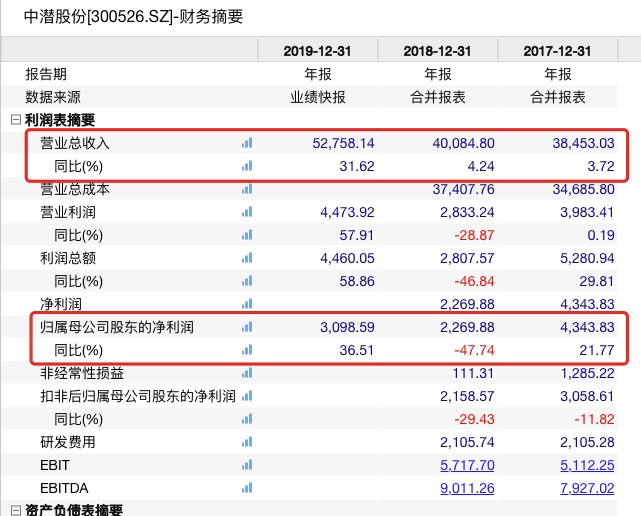
Task: Open EBIT value 5,717.70 link
Action: 467,465
